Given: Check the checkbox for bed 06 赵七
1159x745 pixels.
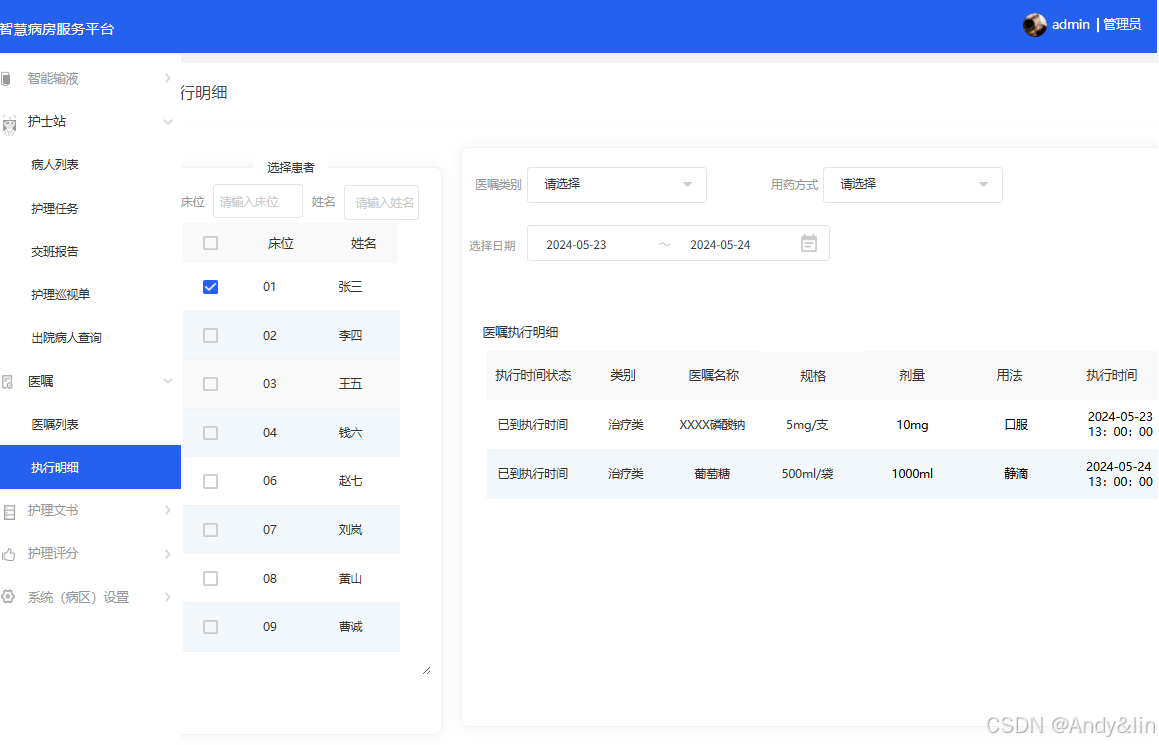Looking at the screenshot, I should tap(211, 481).
